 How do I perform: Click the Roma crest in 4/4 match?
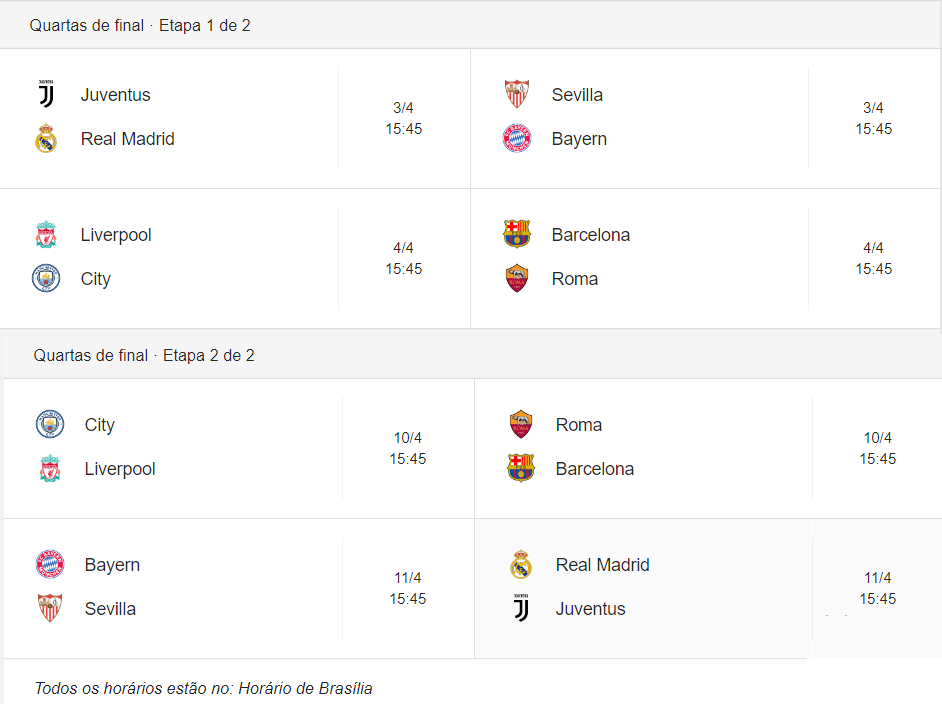coord(517,279)
